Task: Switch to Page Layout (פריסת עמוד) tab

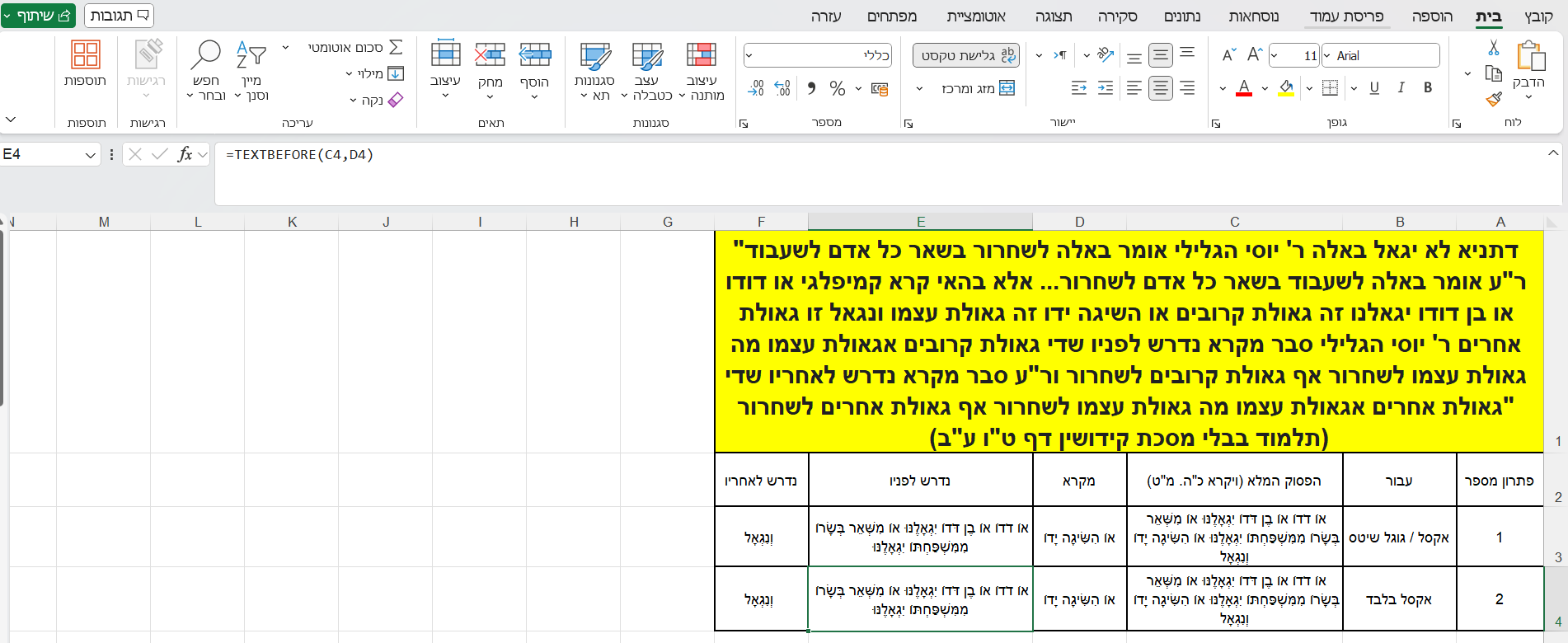Action: point(1347,16)
